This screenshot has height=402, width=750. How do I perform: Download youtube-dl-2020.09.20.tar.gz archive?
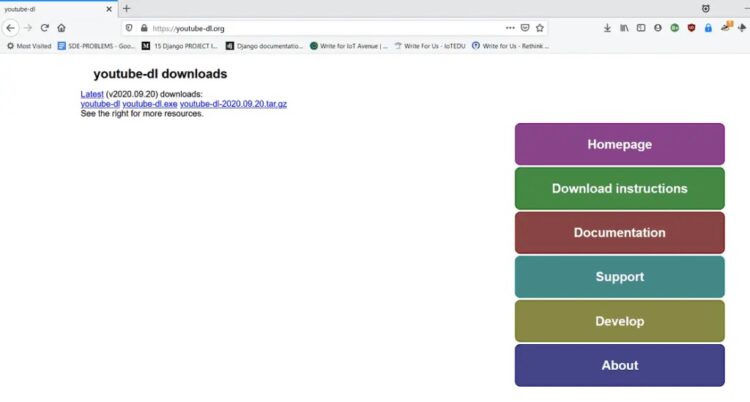[x=233, y=104]
